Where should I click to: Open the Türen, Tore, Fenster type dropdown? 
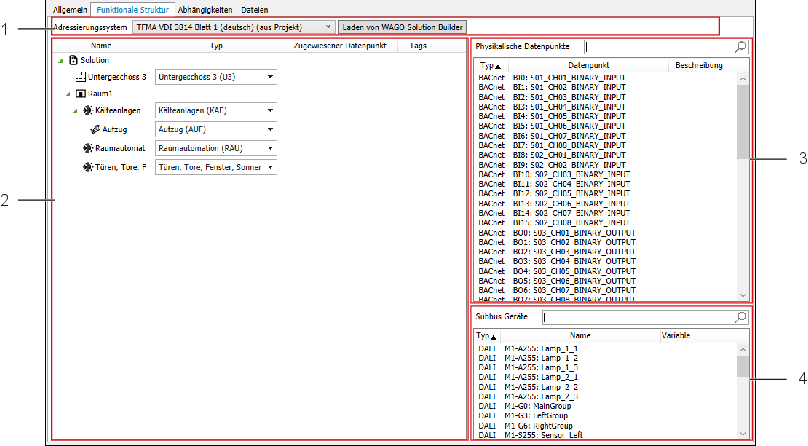[270, 167]
